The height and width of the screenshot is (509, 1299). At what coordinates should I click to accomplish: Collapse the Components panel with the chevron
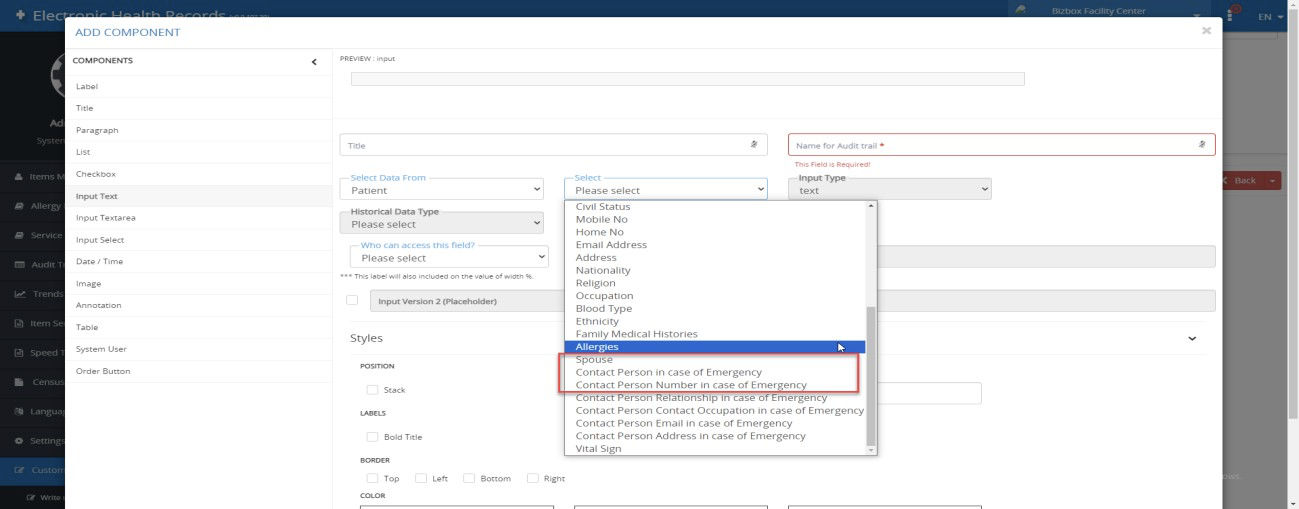pos(315,62)
